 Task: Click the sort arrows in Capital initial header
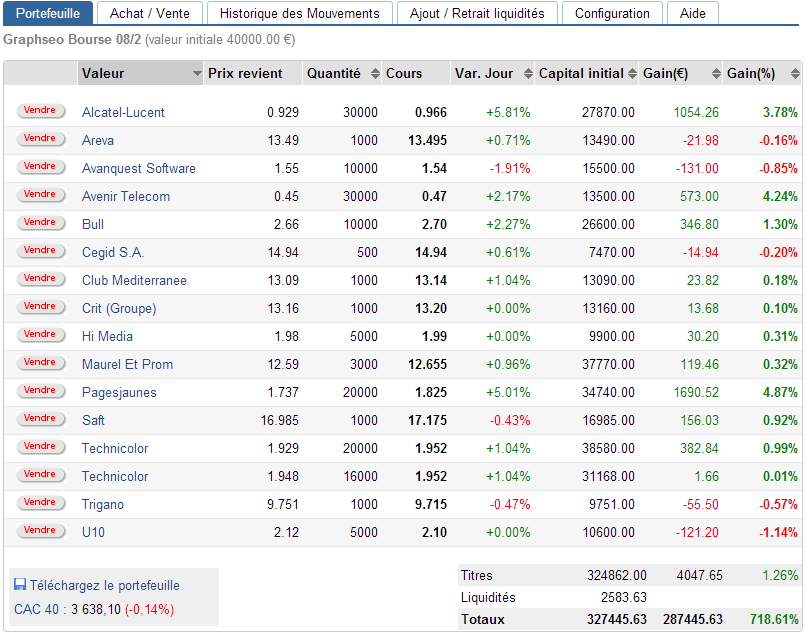pyautogui.click(x=632, y=74)
